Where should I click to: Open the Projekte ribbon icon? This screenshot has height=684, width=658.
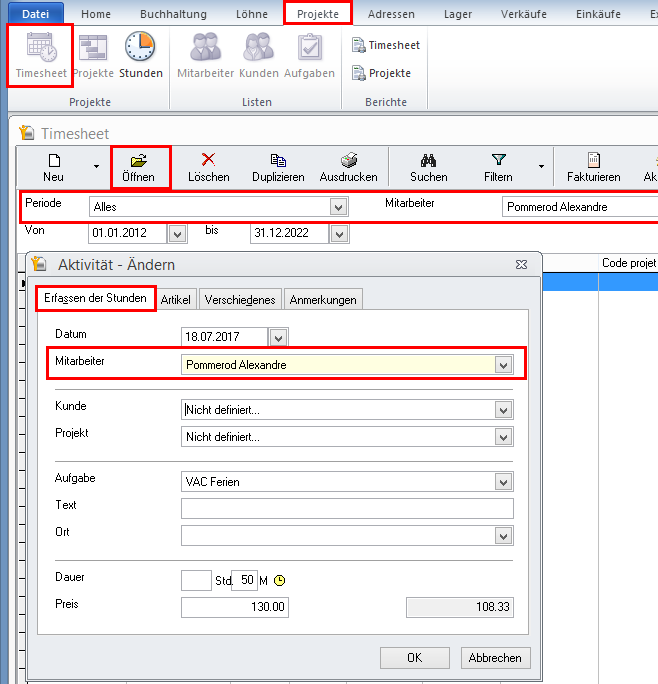click(93, 55)
